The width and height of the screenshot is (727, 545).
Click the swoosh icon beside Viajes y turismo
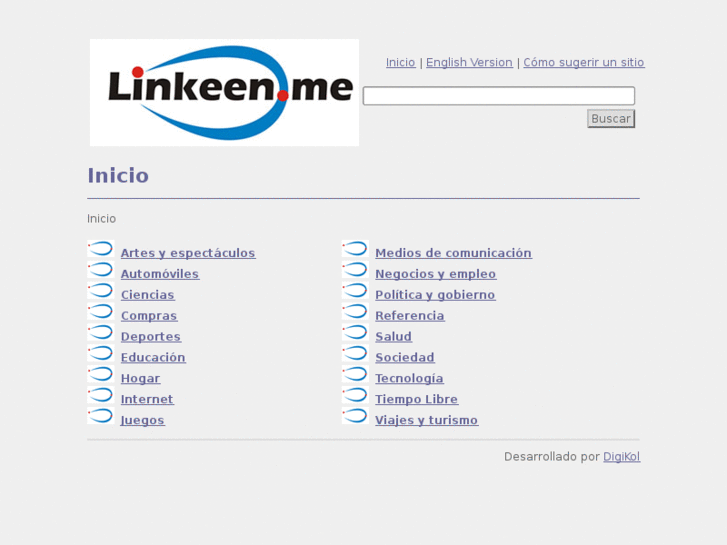[355, 416]
